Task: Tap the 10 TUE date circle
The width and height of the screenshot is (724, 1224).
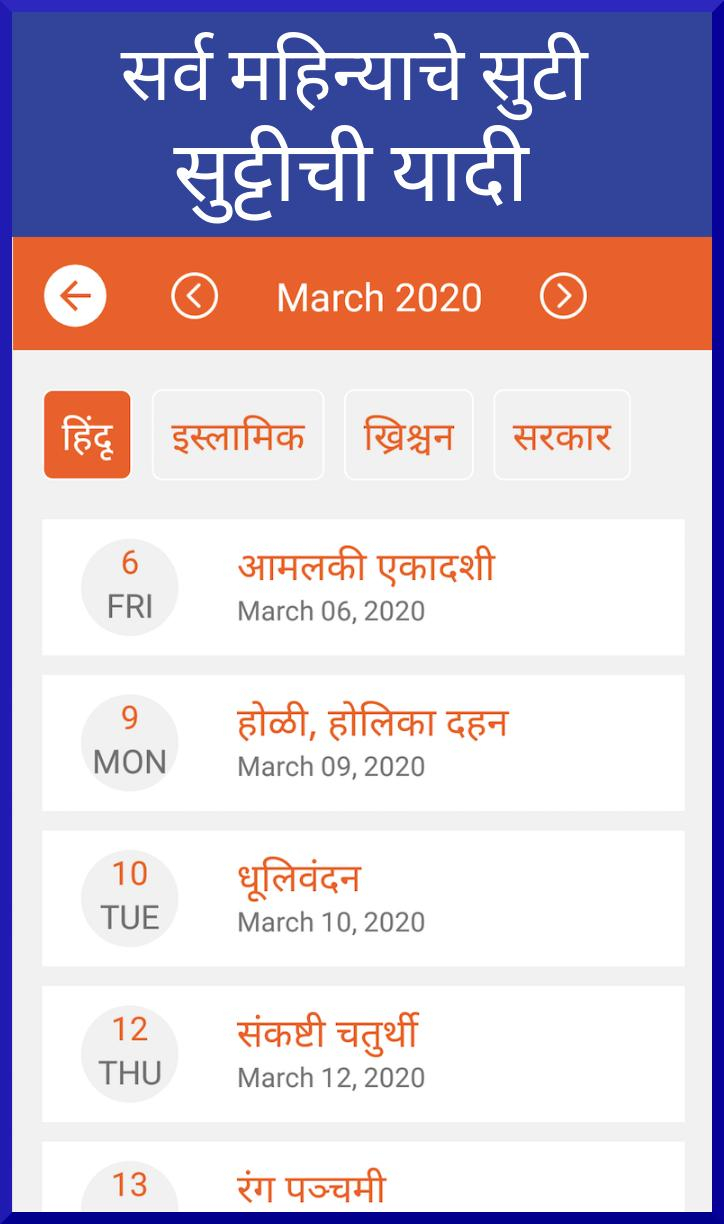Action: [x=130, y=898]
